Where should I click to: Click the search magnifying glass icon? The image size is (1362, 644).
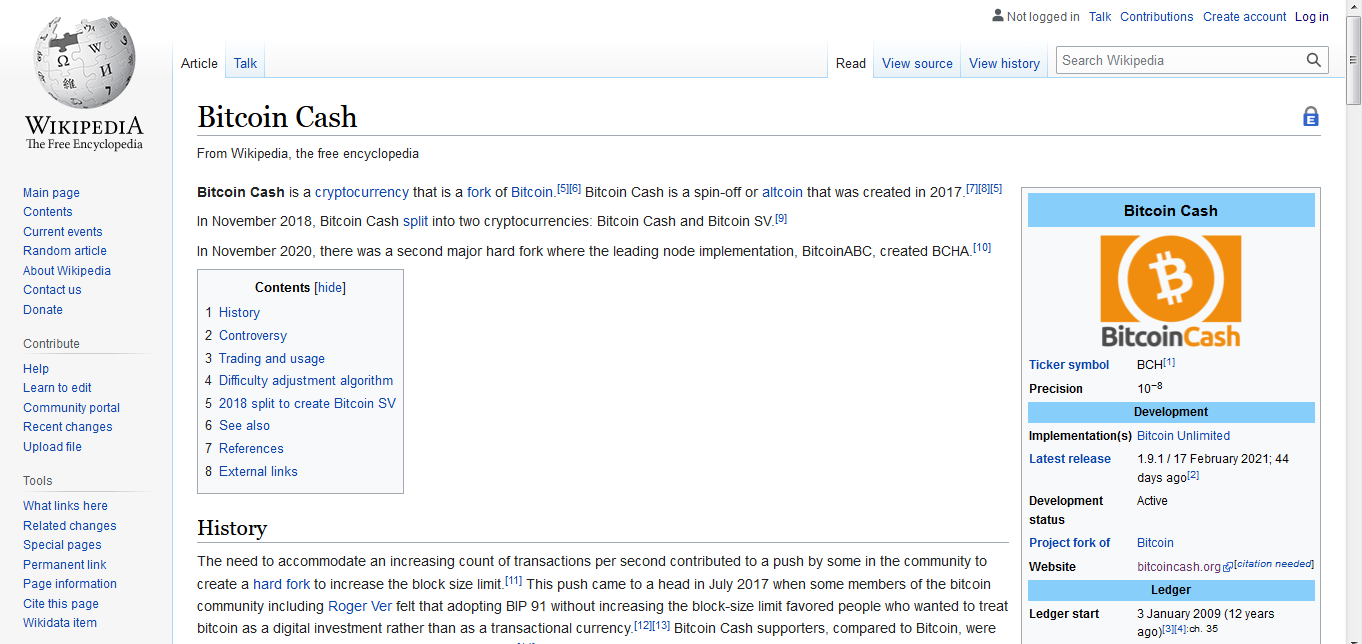click(1314, 60)
